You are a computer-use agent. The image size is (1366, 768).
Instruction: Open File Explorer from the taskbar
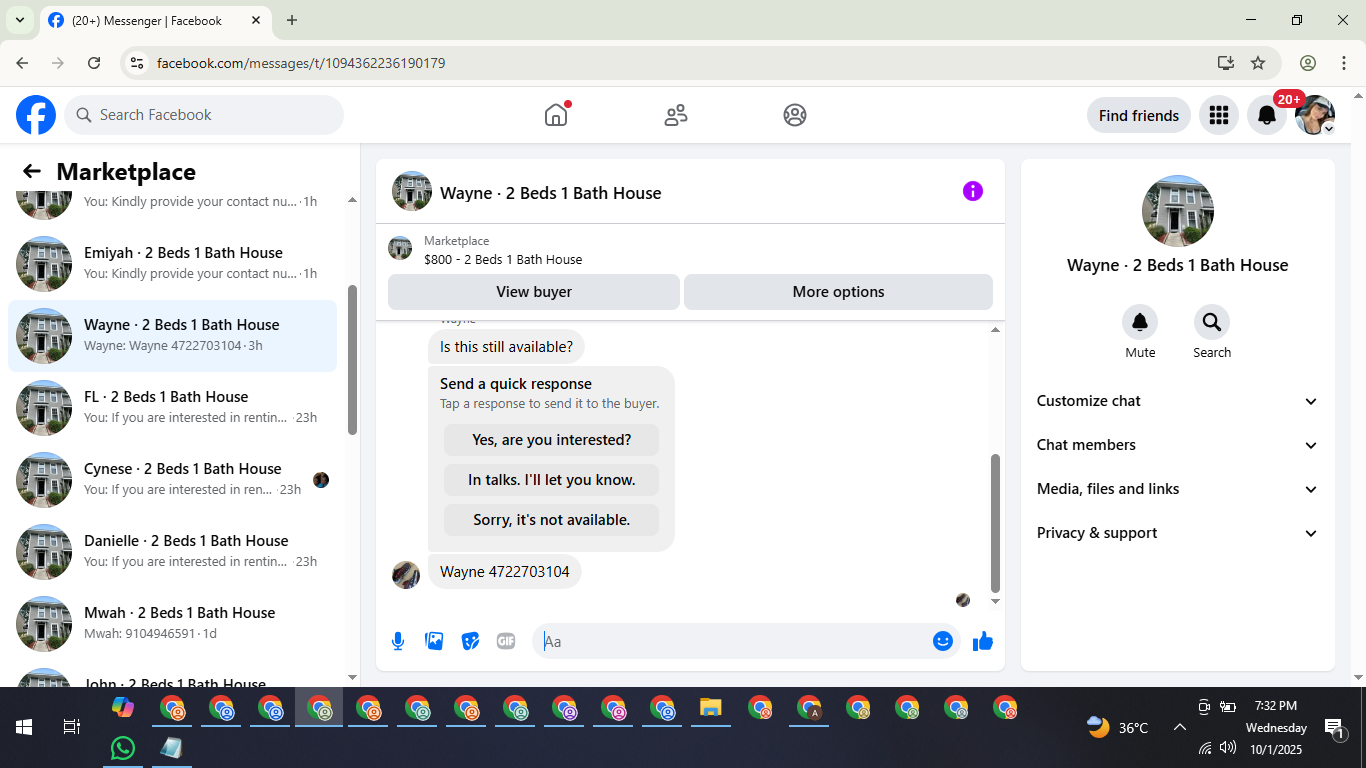point(710,708)
